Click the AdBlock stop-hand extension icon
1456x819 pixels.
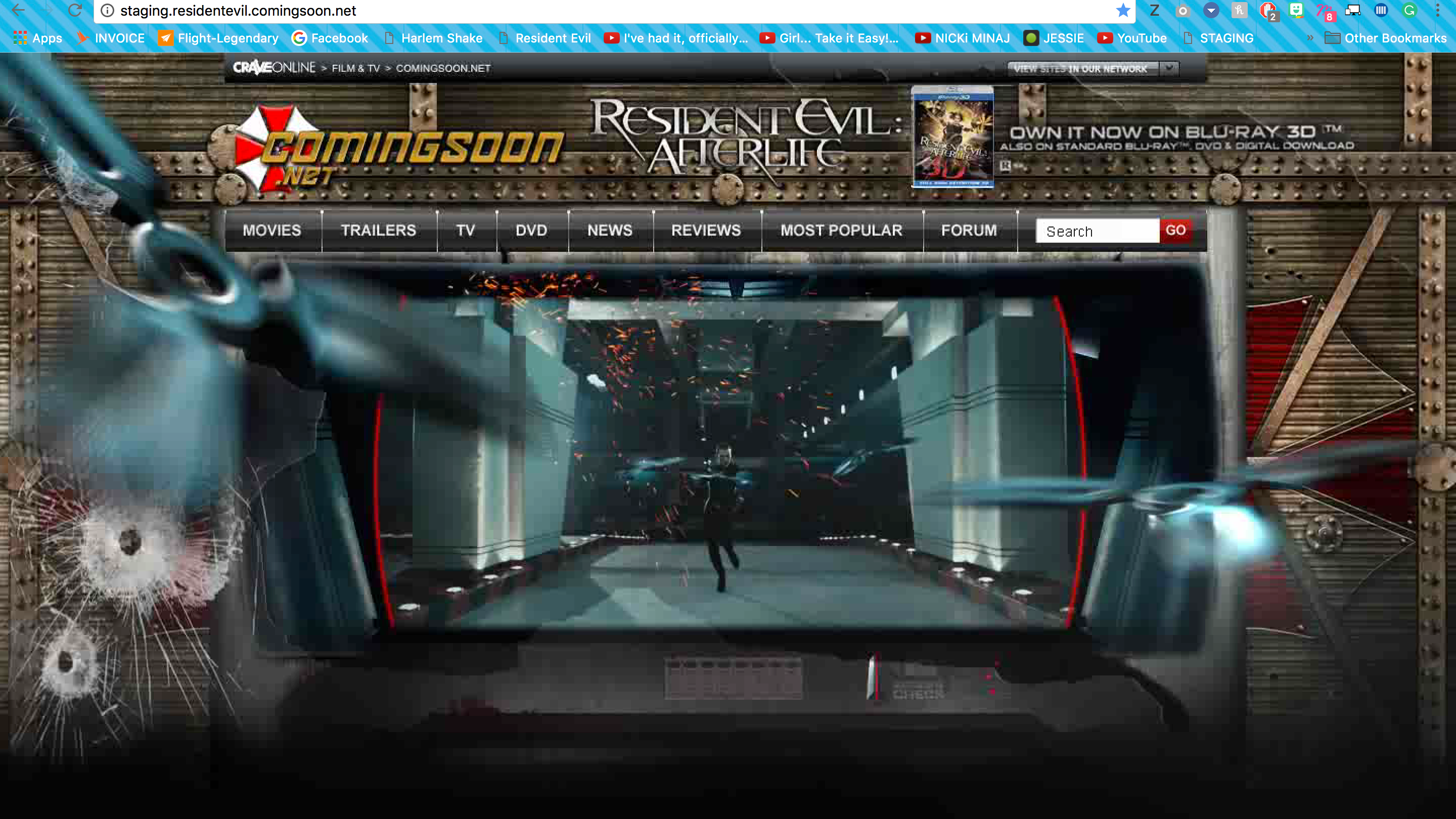(x=1268, y=11)
